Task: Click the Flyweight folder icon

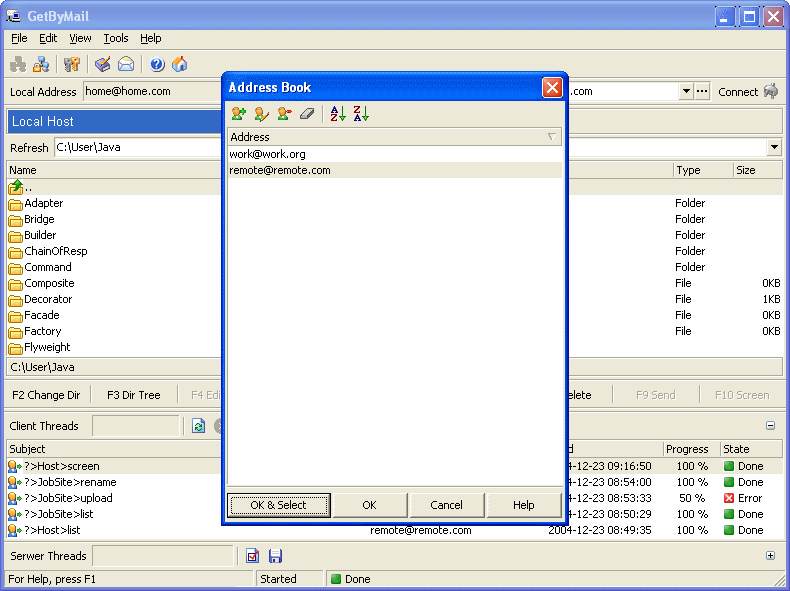Action: [16, 348]
